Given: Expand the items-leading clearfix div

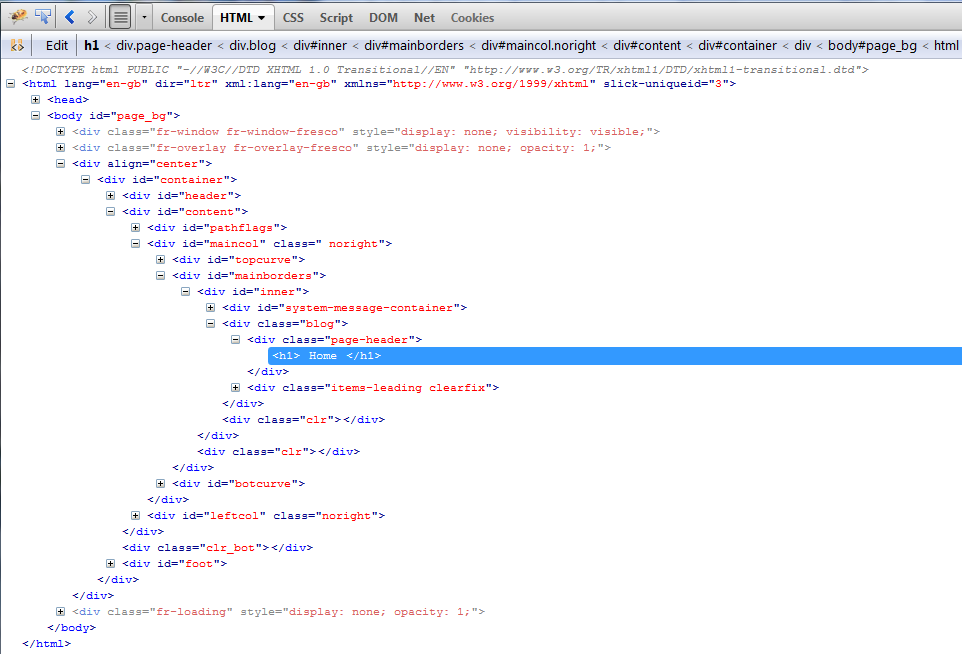Looking at the screenshot, I should coord(236,387).
